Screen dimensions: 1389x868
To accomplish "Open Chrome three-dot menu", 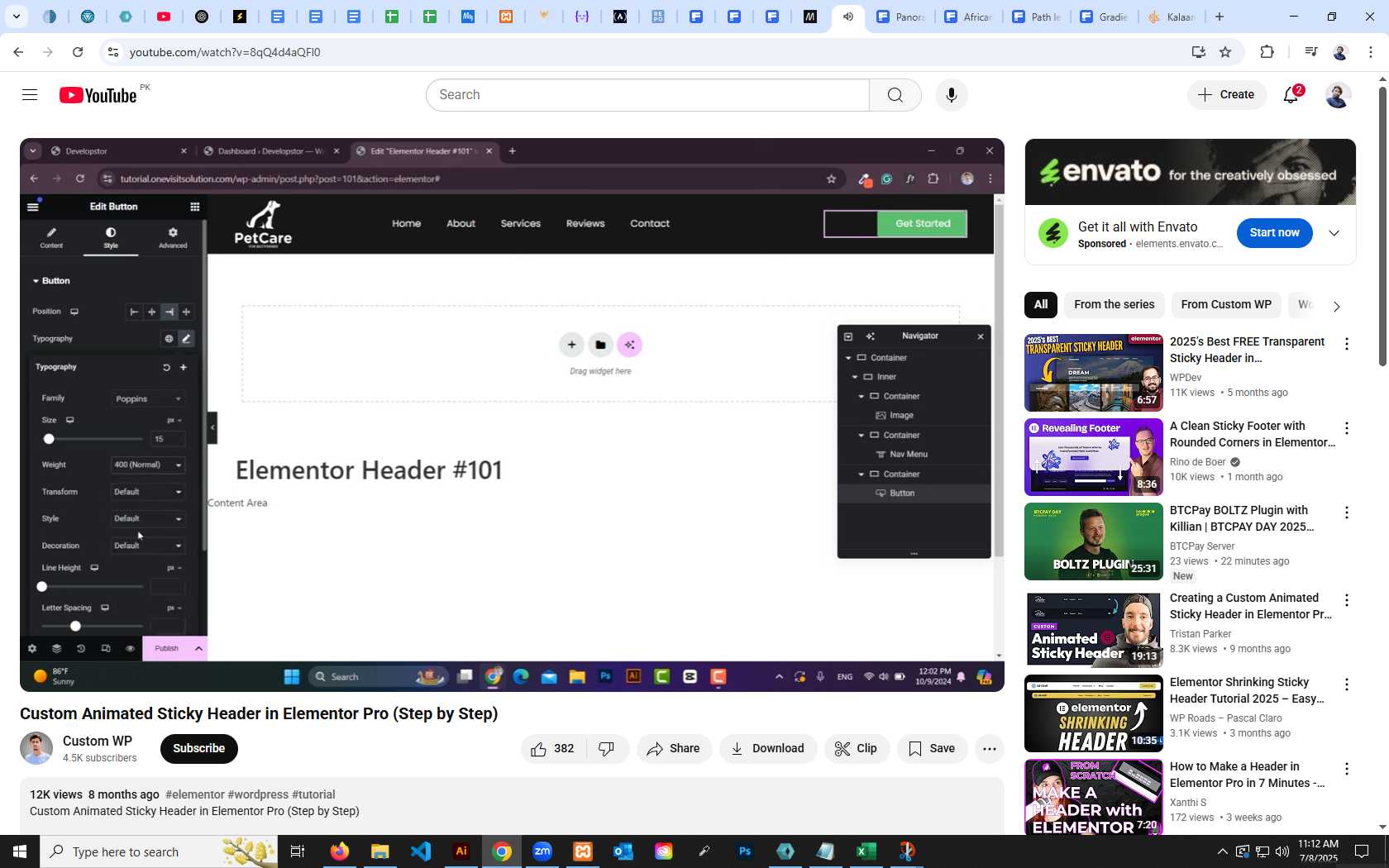I will pyautogui.click(x=1371, y=52).
